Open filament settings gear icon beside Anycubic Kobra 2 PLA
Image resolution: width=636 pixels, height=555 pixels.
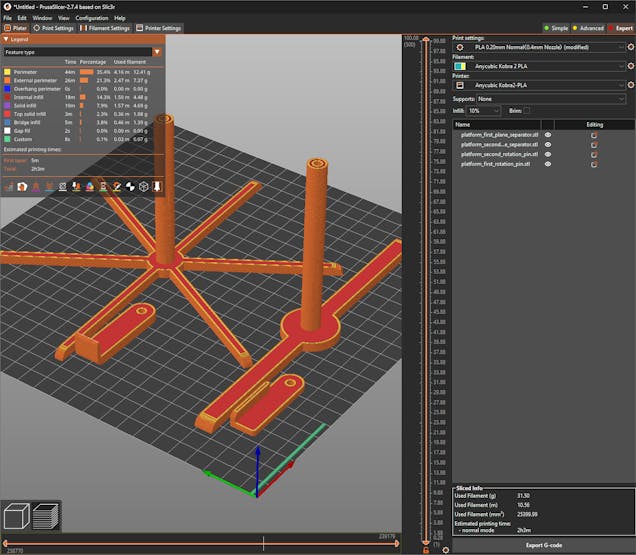[630, 66]
